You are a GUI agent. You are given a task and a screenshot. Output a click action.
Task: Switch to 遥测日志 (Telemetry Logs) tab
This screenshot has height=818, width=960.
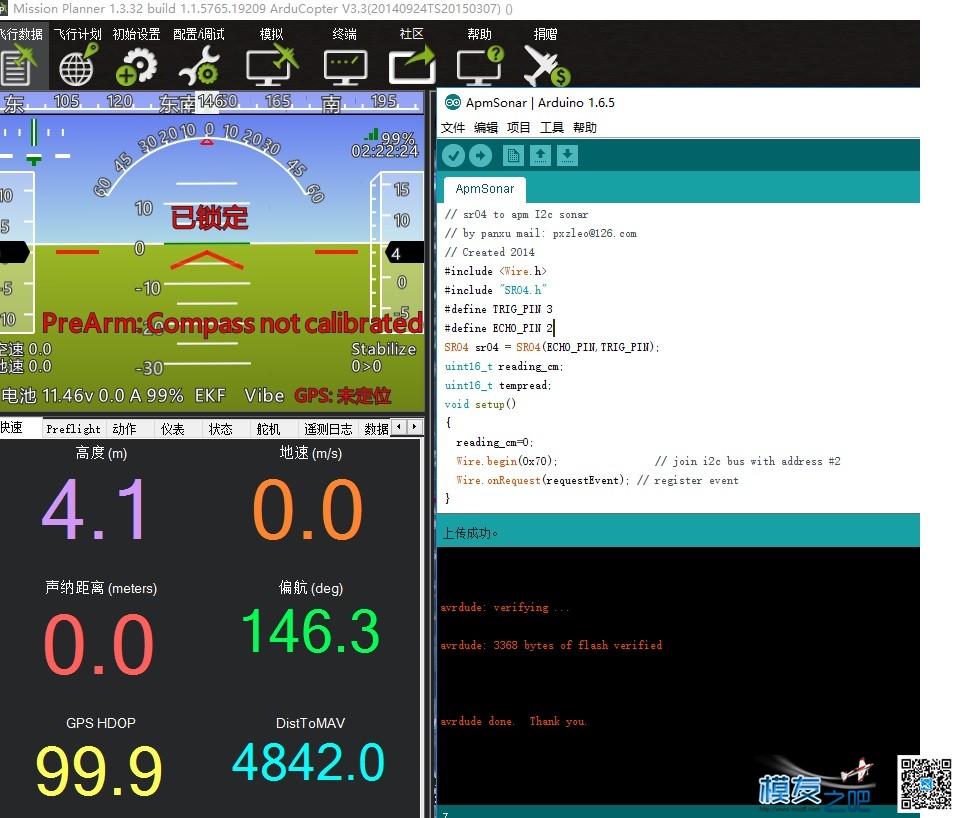pos(328,429)
